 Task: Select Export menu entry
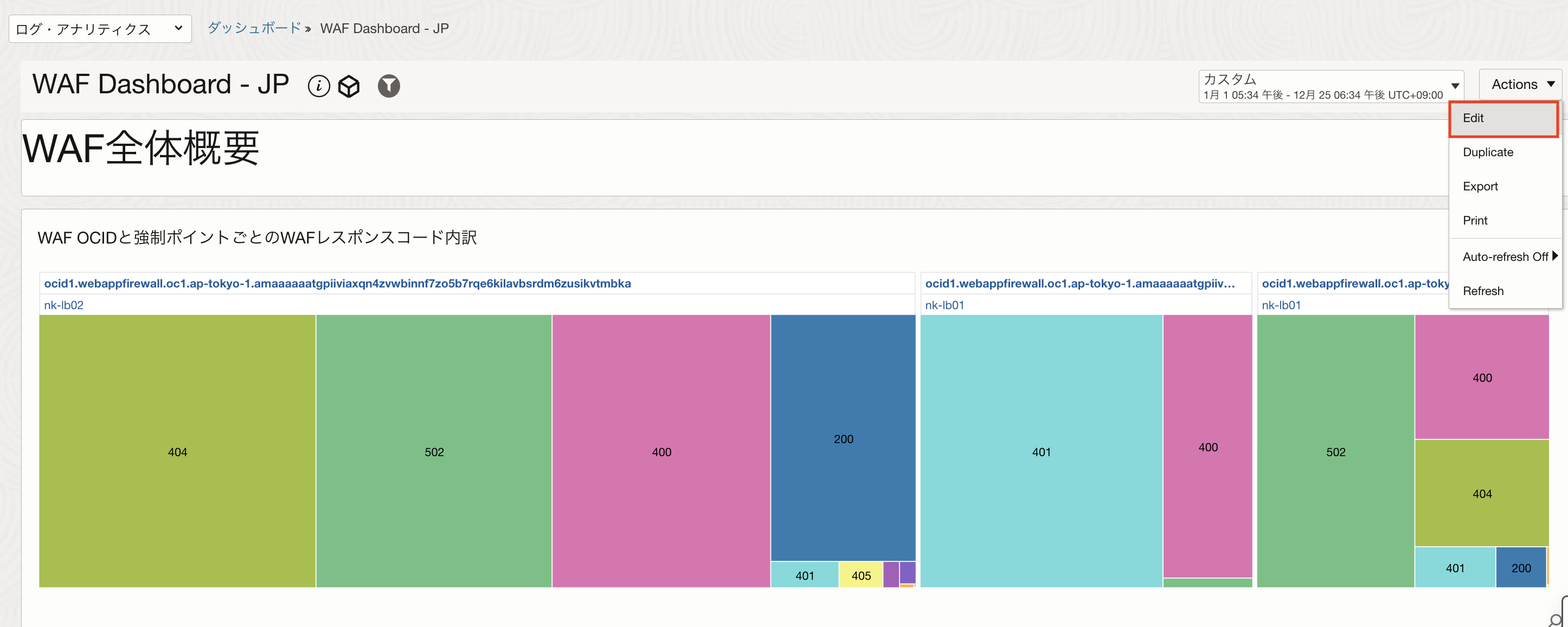pos(1480,186)
